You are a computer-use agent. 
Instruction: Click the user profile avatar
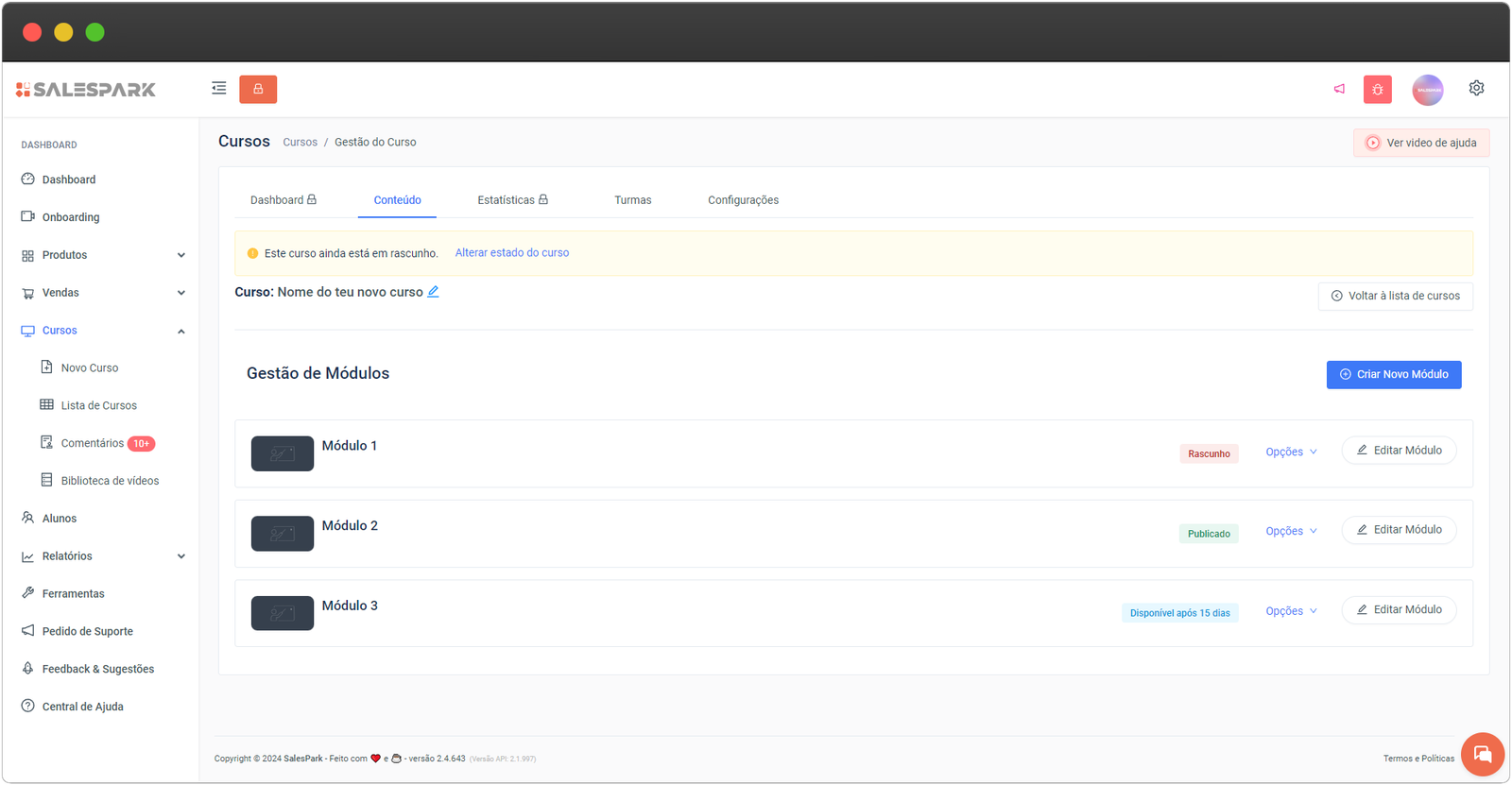pyautogui.click(x=1427, y=90)
